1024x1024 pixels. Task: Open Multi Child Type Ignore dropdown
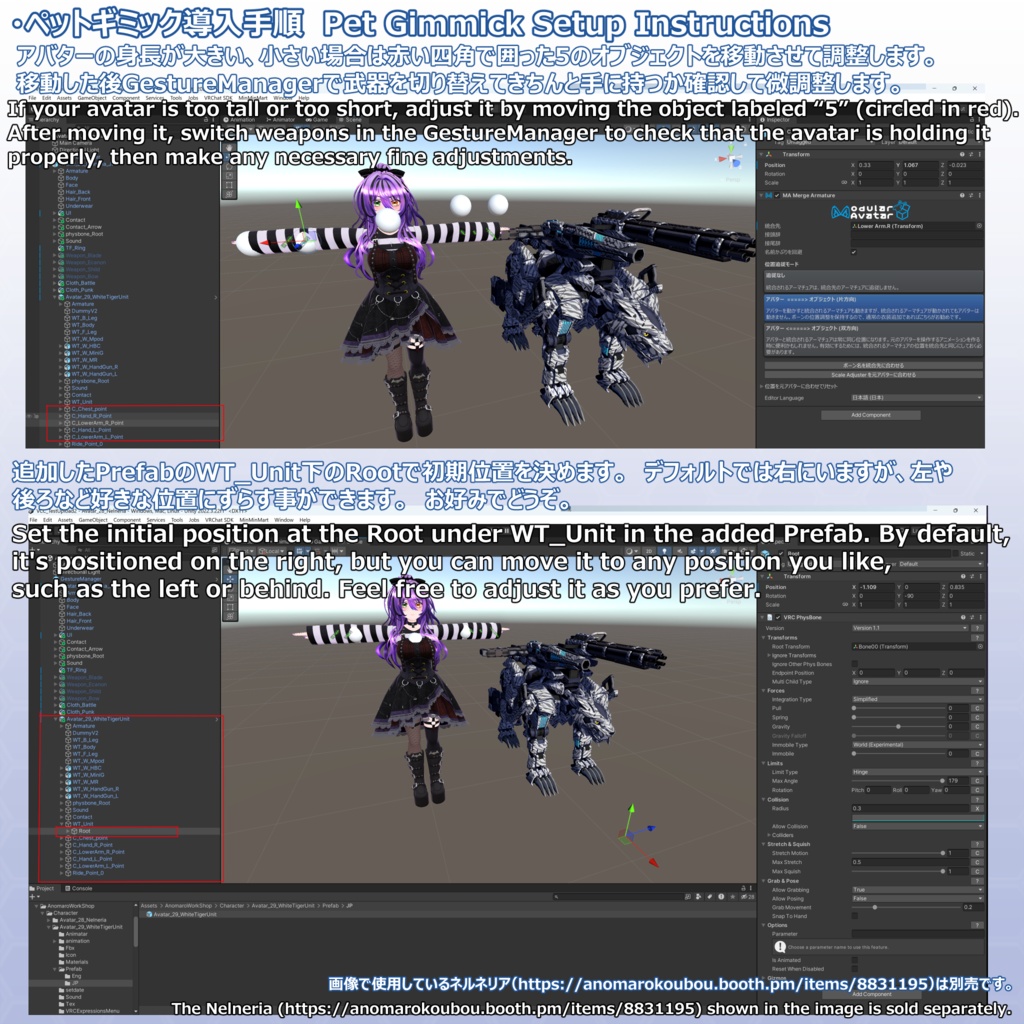[x=917, y=682]
